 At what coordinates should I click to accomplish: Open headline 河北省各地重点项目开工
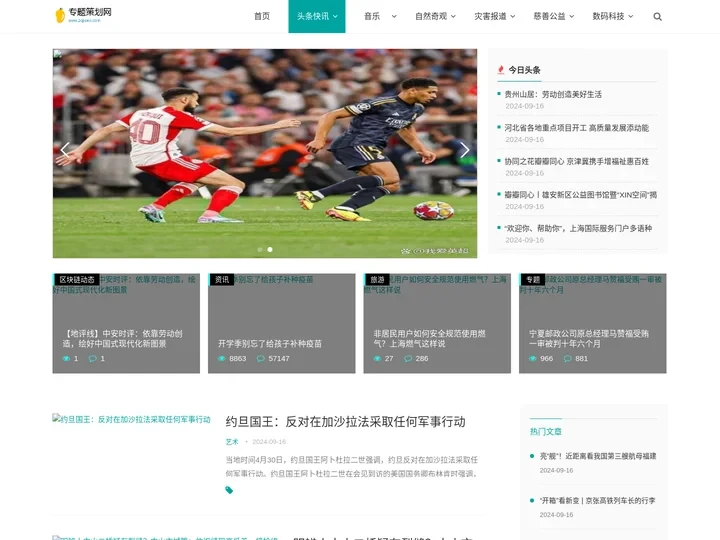tap(576, 128)
